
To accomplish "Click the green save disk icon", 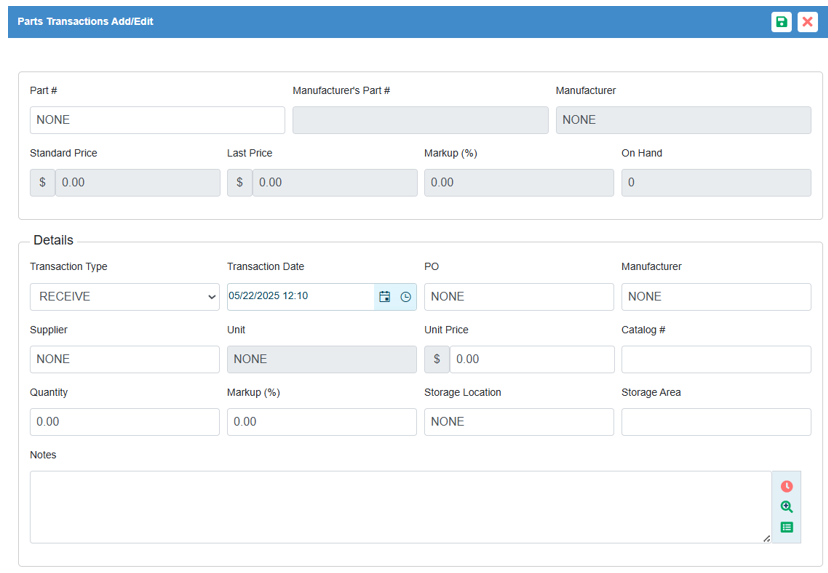I will coord(781,22).
